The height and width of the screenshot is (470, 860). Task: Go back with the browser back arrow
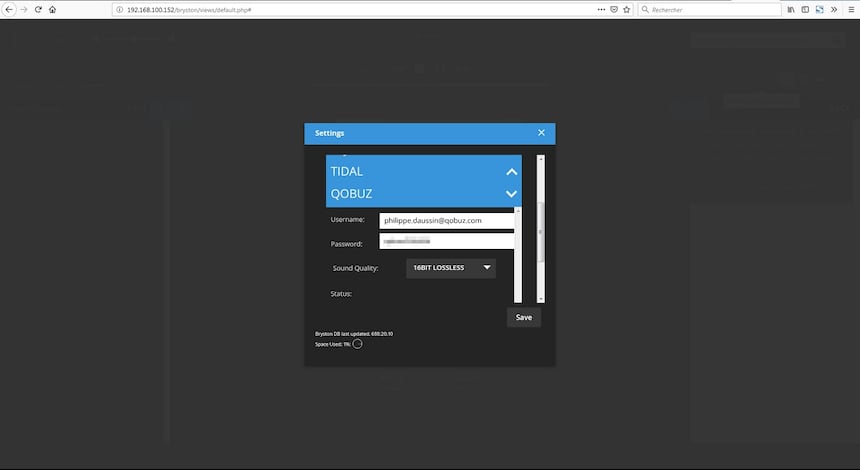pyautogui.click(x=9, y=9)
